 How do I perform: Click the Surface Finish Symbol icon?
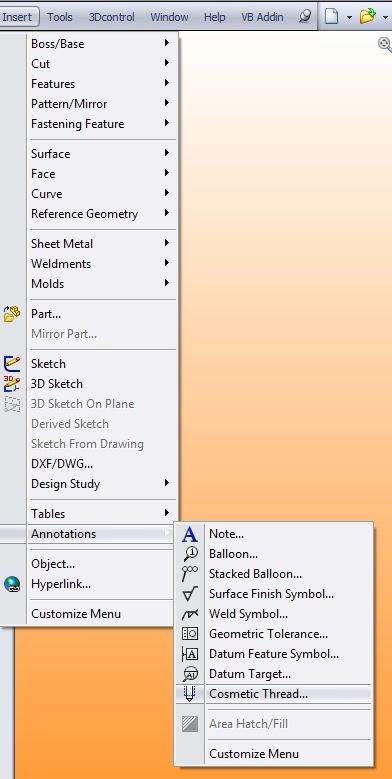pos(190,594)
